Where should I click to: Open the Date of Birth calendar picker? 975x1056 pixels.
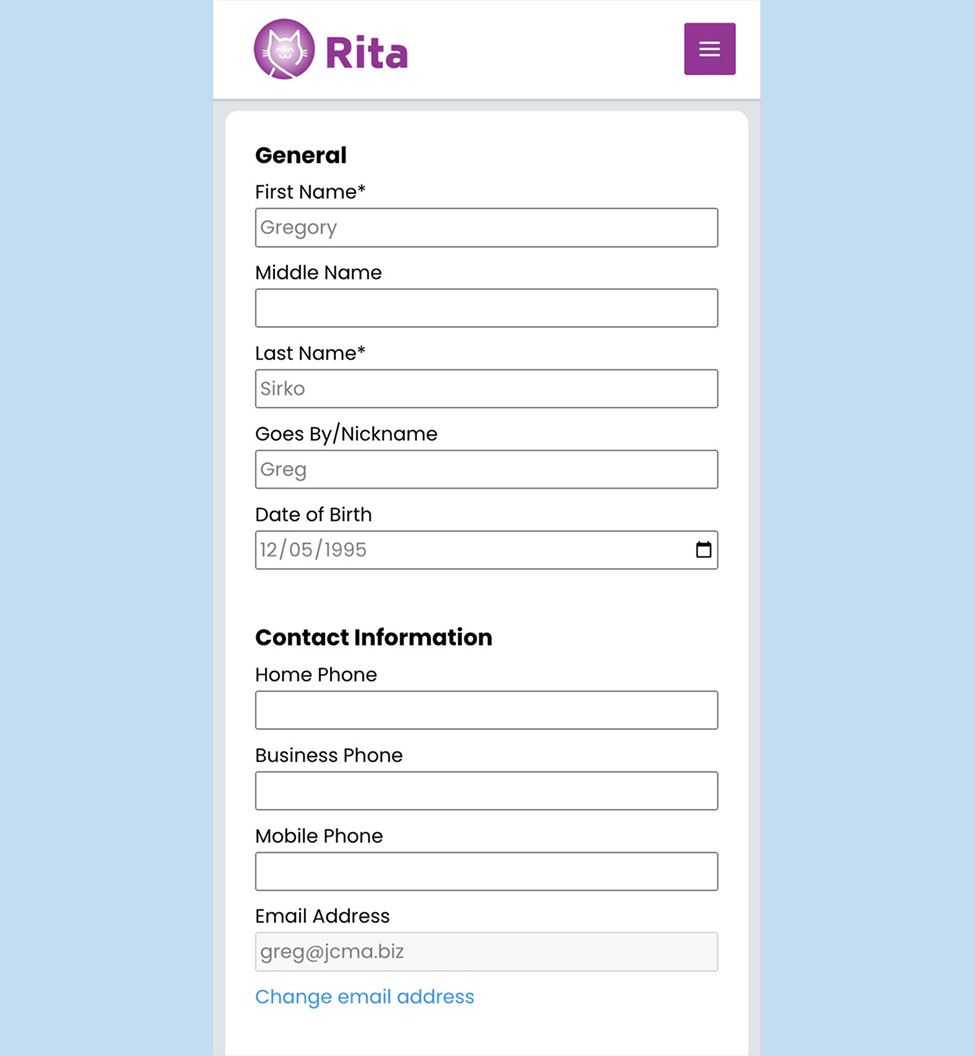[703, 550]
